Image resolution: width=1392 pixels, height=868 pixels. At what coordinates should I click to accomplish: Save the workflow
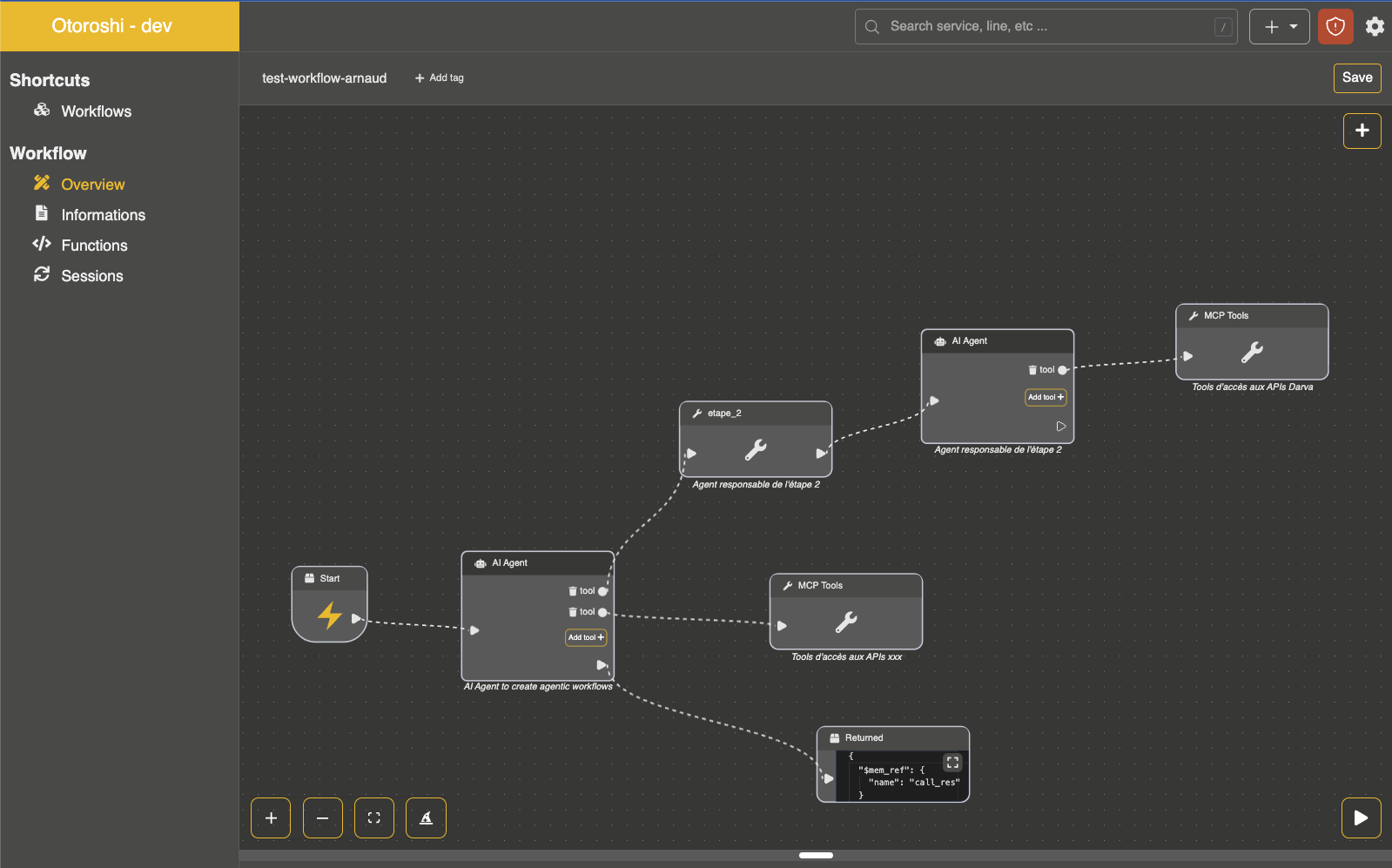(1356, 77)
